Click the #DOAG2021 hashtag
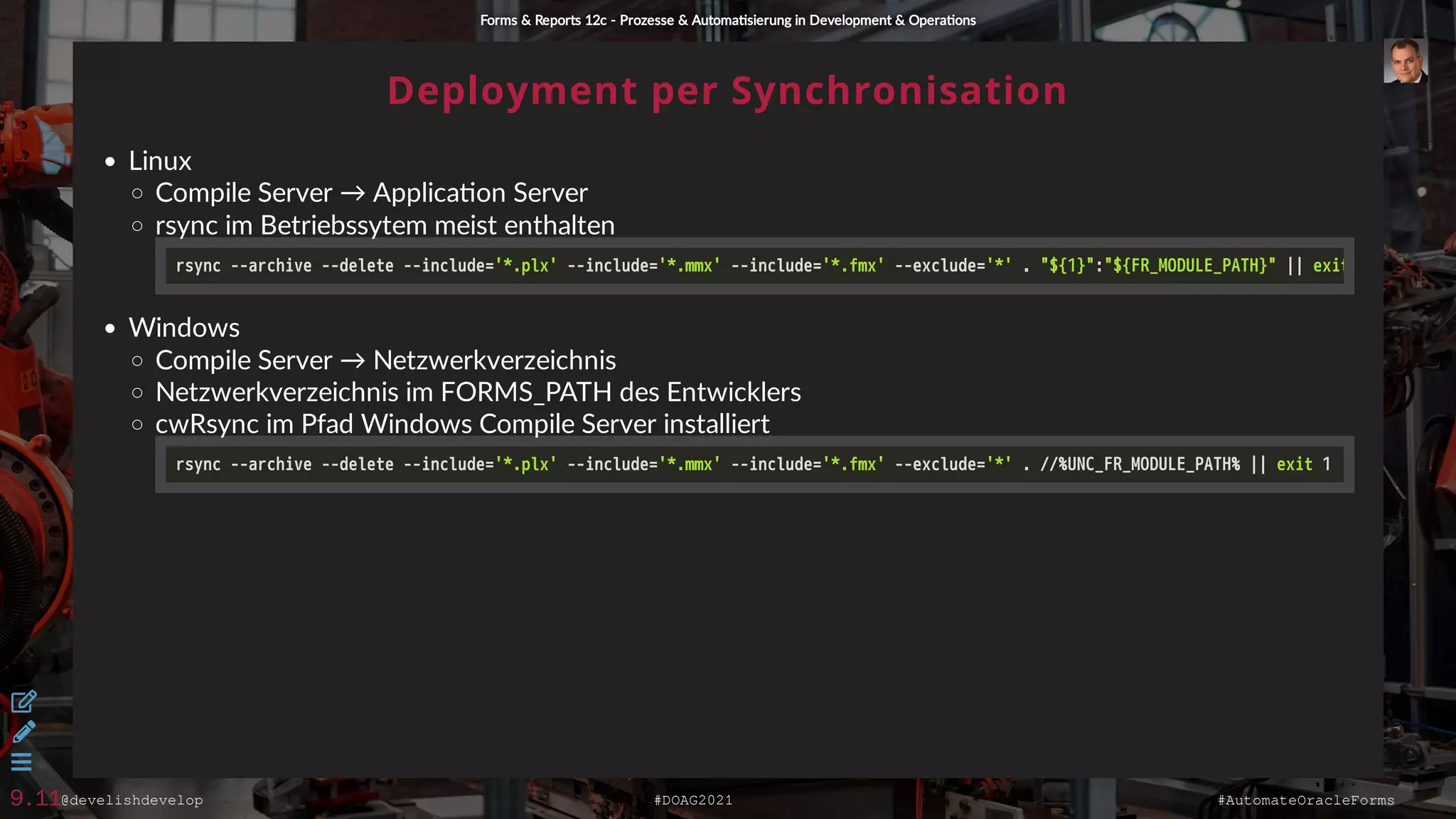1456x819 pixels. pos(693,801)
